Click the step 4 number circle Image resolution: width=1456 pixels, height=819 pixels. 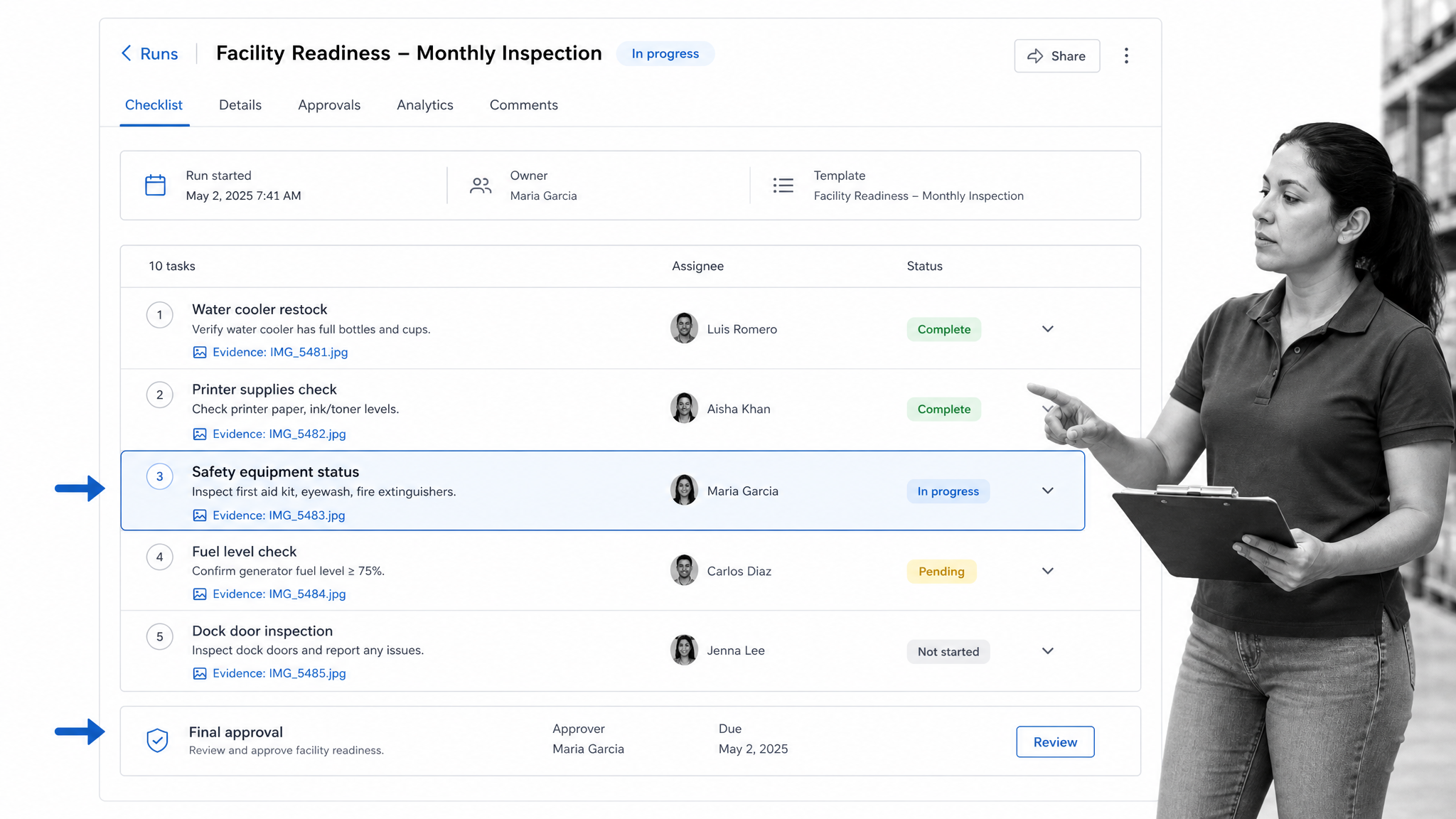tap(160, 557)
